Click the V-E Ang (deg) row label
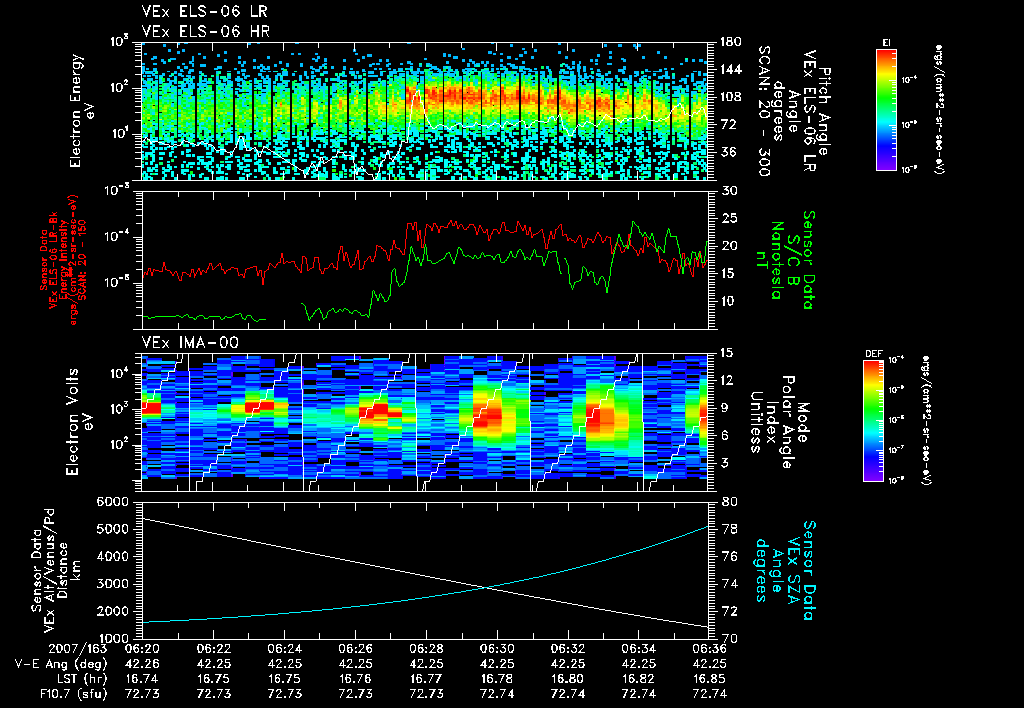 (x=61, y=664)
